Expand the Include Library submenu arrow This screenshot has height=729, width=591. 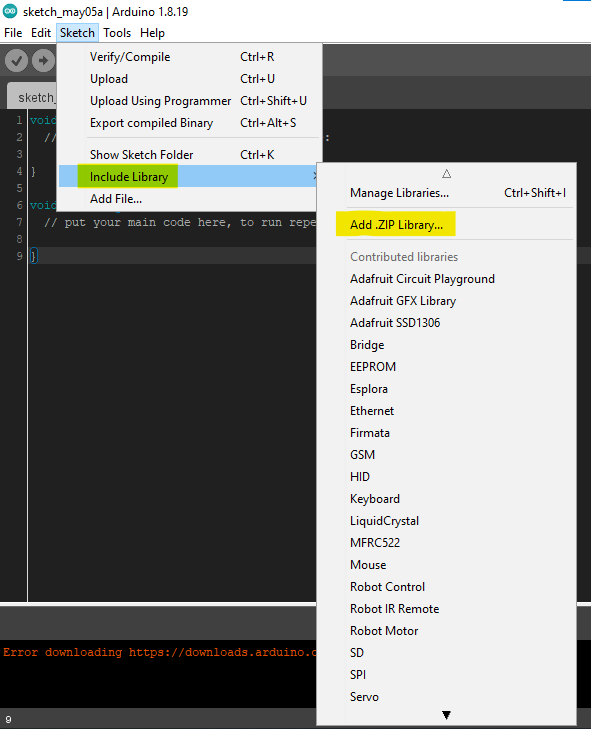tap(315, 176)
